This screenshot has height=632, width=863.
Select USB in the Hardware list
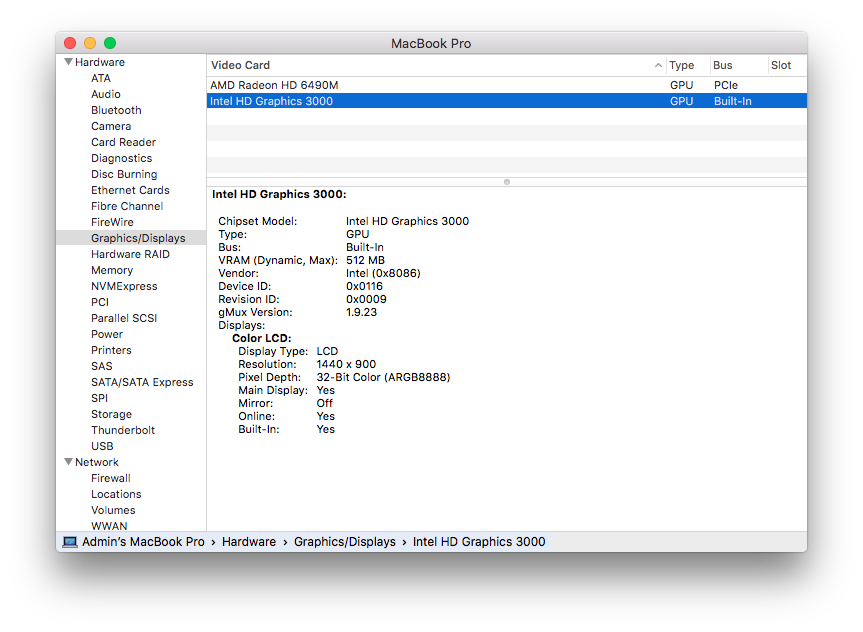tap(102, 446)
